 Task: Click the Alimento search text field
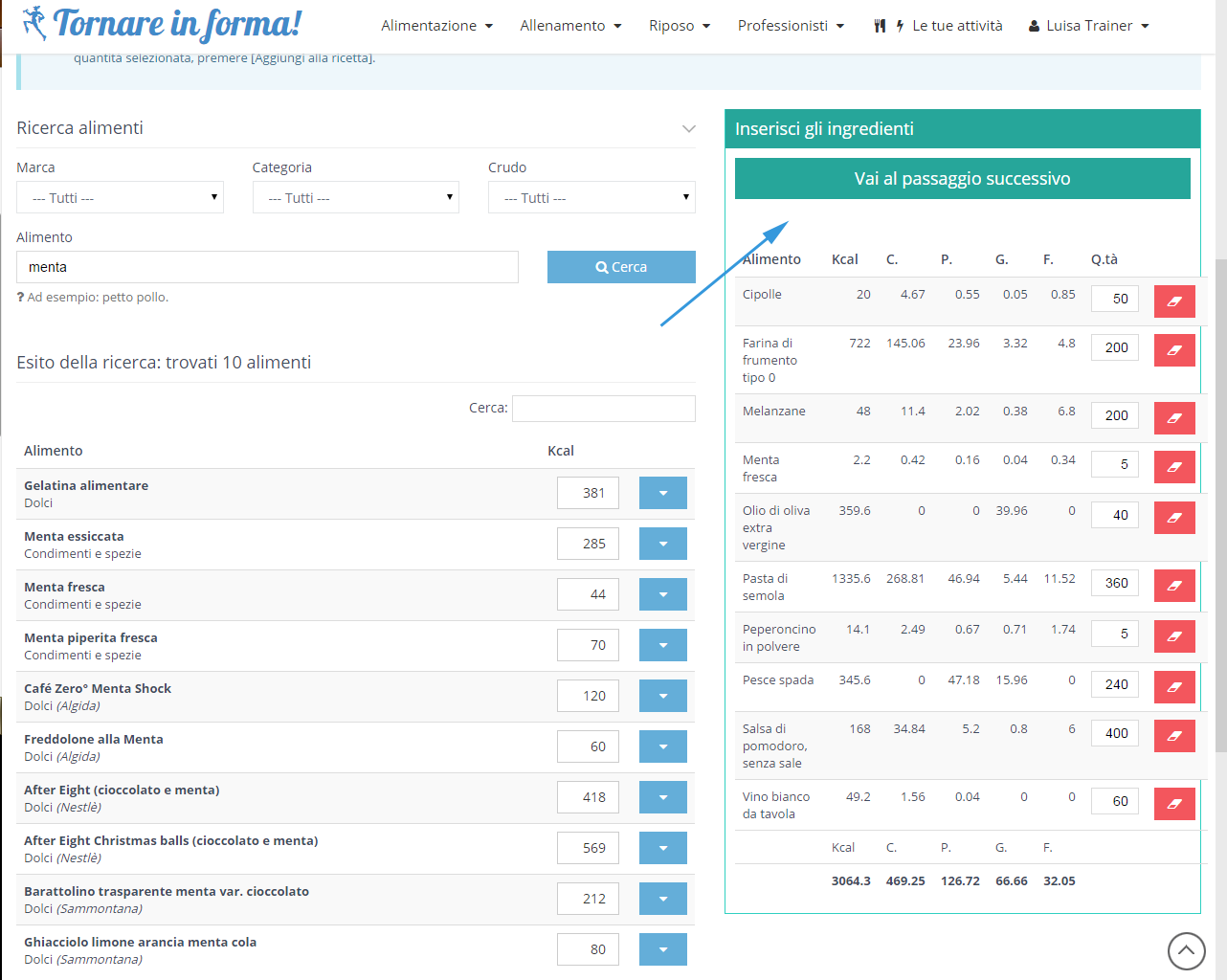click(x=267, y=267)
